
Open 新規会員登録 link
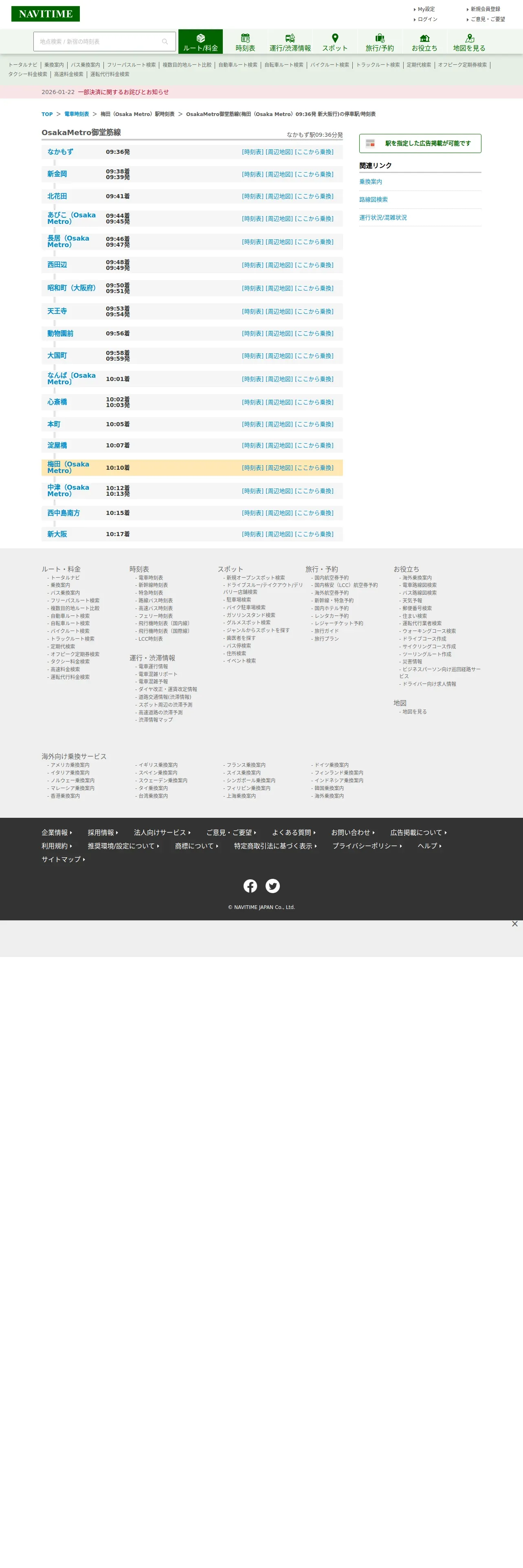(485, 9)
